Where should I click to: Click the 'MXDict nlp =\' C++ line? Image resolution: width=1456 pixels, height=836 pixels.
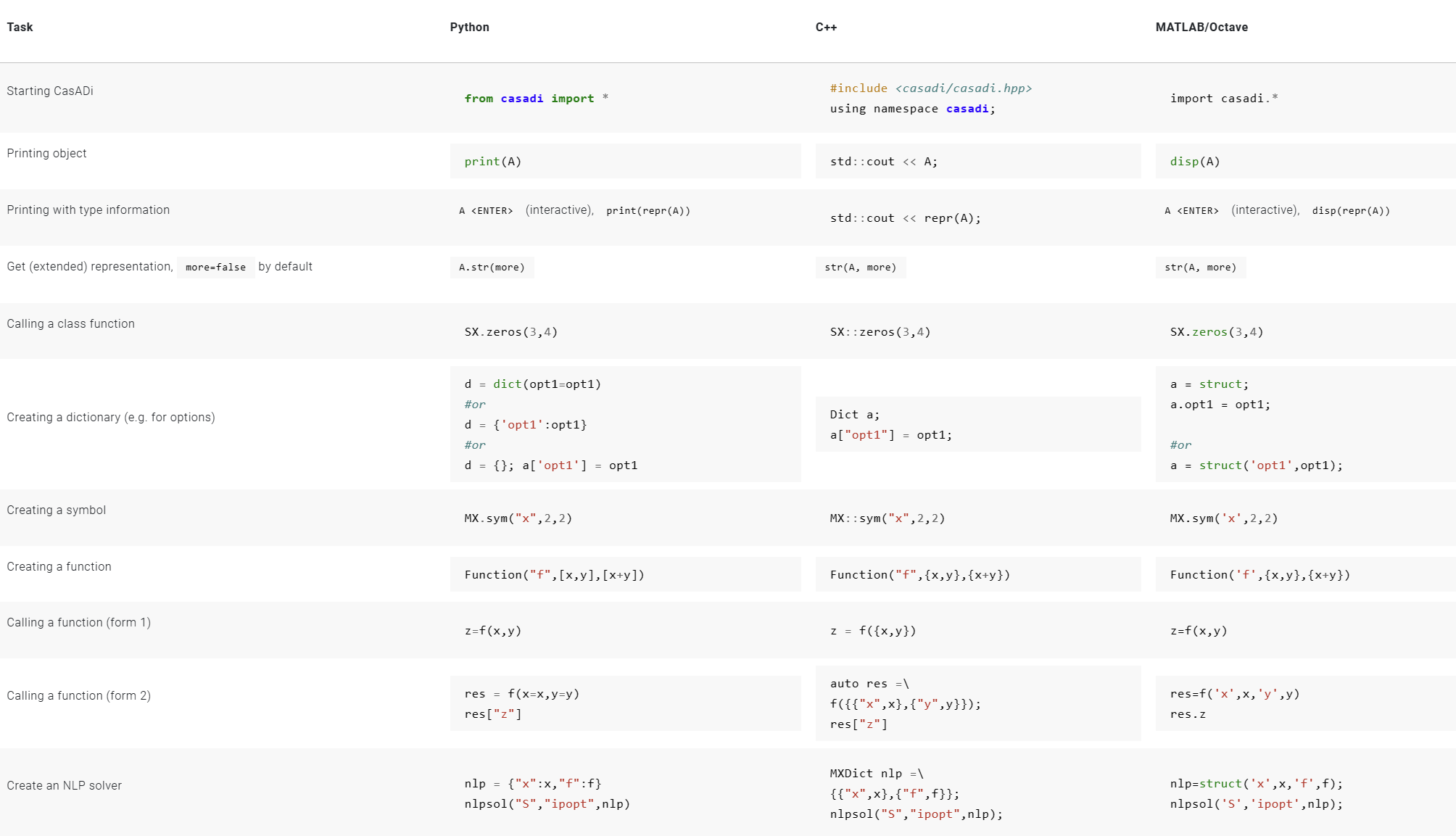[876, 774]
